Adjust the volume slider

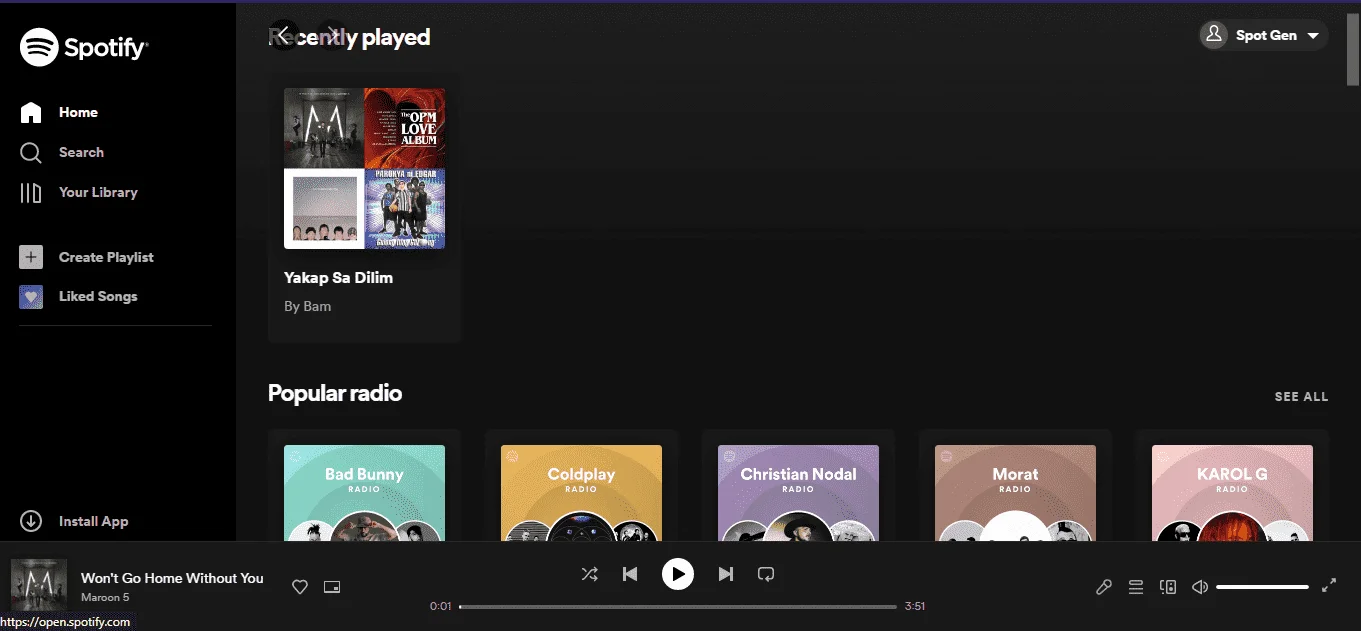pyautogui.click(x=1263, y=587)
